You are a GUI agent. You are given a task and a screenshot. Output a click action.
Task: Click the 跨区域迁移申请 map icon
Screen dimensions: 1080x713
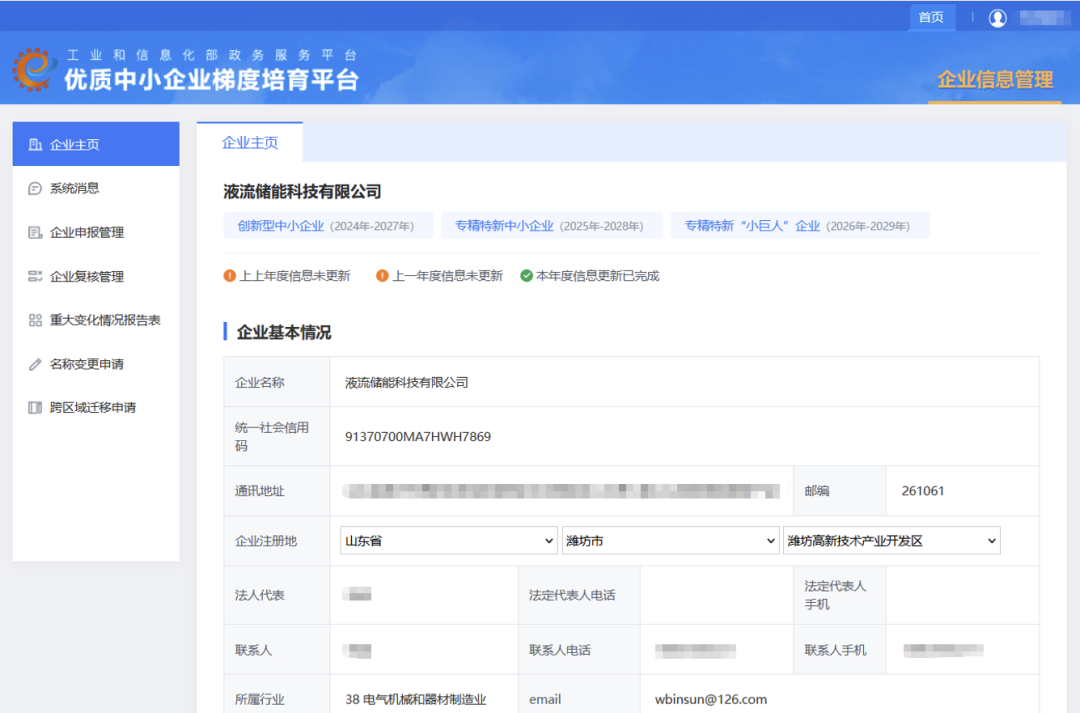(34, 408)
